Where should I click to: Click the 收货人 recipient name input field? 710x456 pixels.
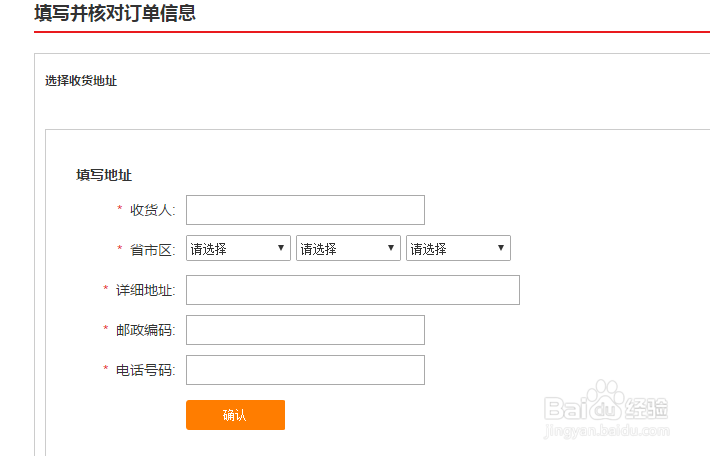[305, 210]
